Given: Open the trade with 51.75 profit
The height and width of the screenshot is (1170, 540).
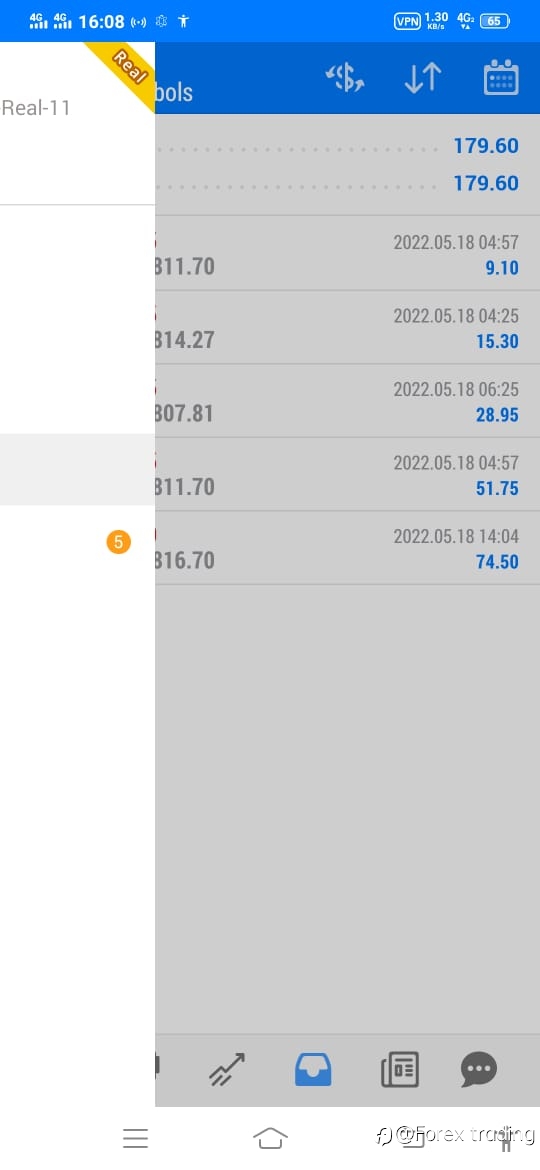Looking at the screenshot, I should (x=348, y=475).
